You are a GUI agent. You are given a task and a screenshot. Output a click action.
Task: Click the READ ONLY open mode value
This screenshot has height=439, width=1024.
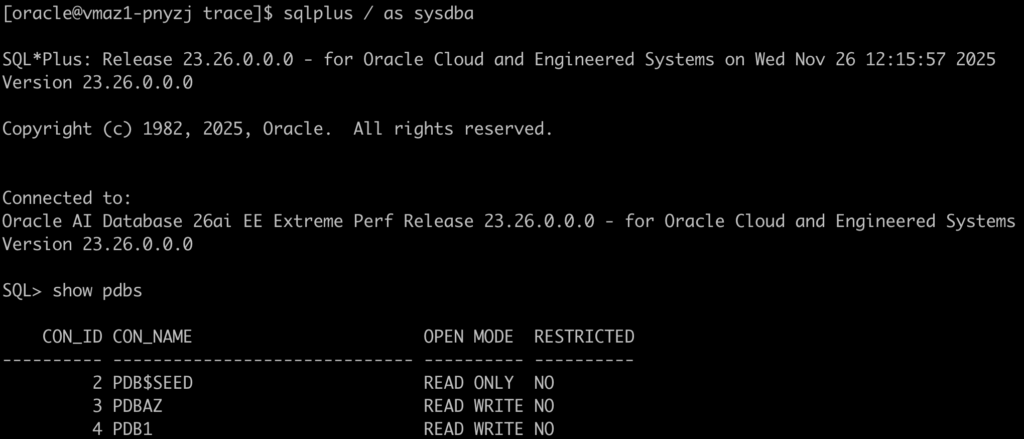tap(468, 383)
